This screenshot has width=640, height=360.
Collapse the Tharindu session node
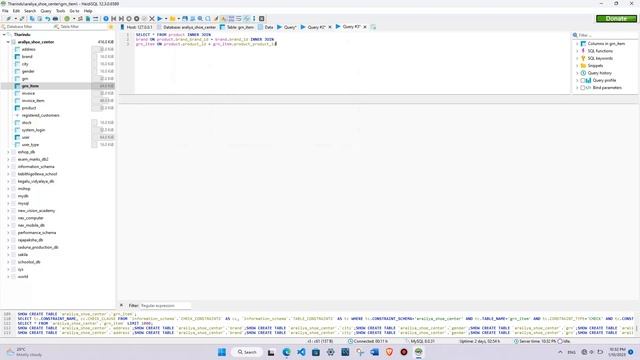pyautogui.click(x=4, y=35)
